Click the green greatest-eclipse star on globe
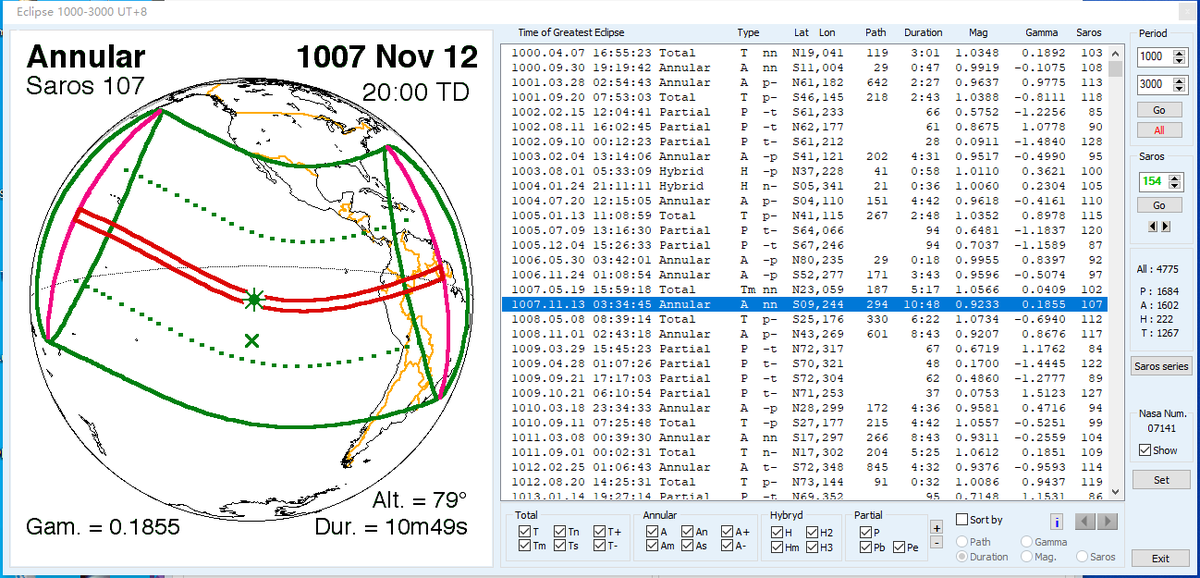 click(254, 298)
